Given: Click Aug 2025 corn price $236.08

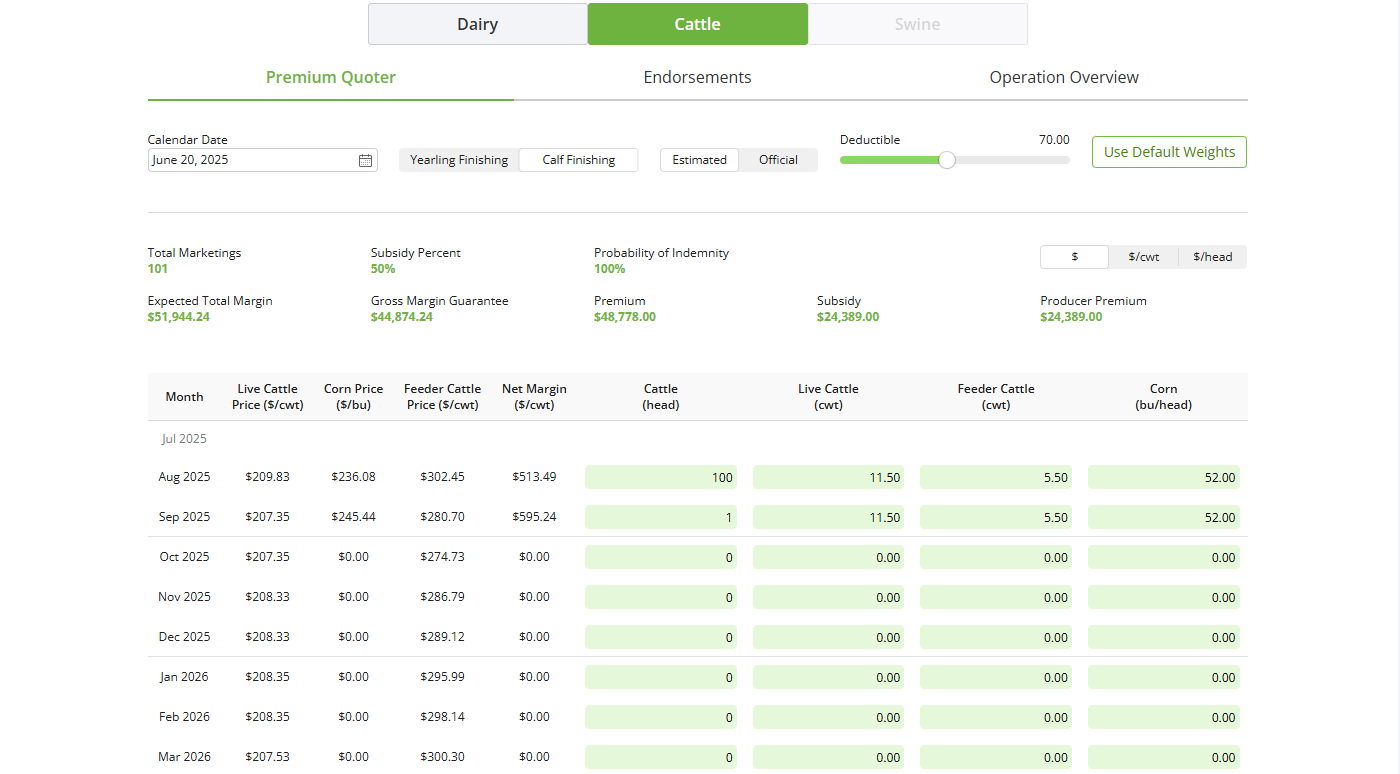Looking at the screenshot, I should click(x=353, y=477).
